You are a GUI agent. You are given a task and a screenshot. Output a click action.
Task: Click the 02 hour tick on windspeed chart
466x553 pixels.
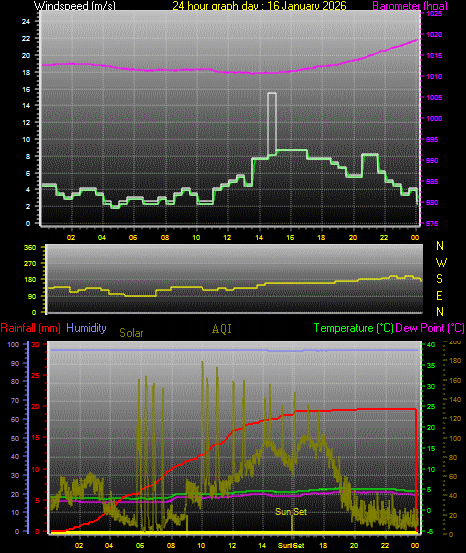71,237
